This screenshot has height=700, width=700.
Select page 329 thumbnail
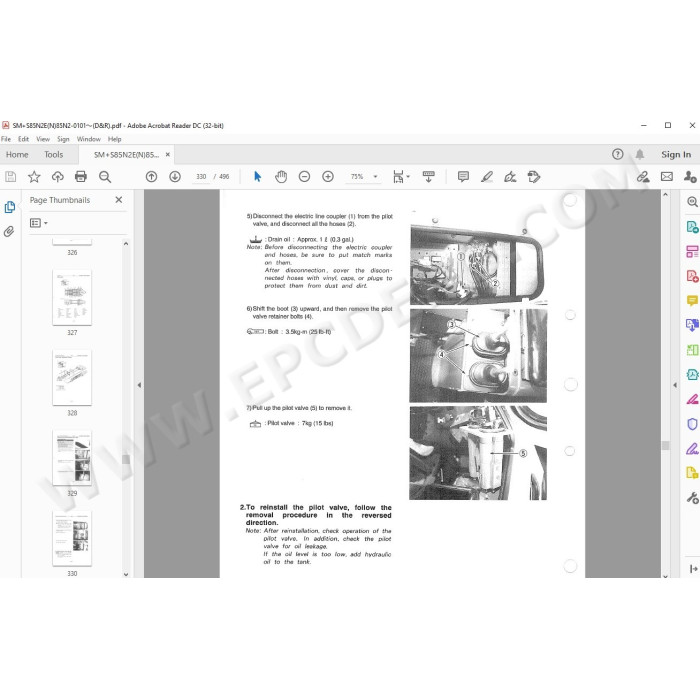point(72,458)
